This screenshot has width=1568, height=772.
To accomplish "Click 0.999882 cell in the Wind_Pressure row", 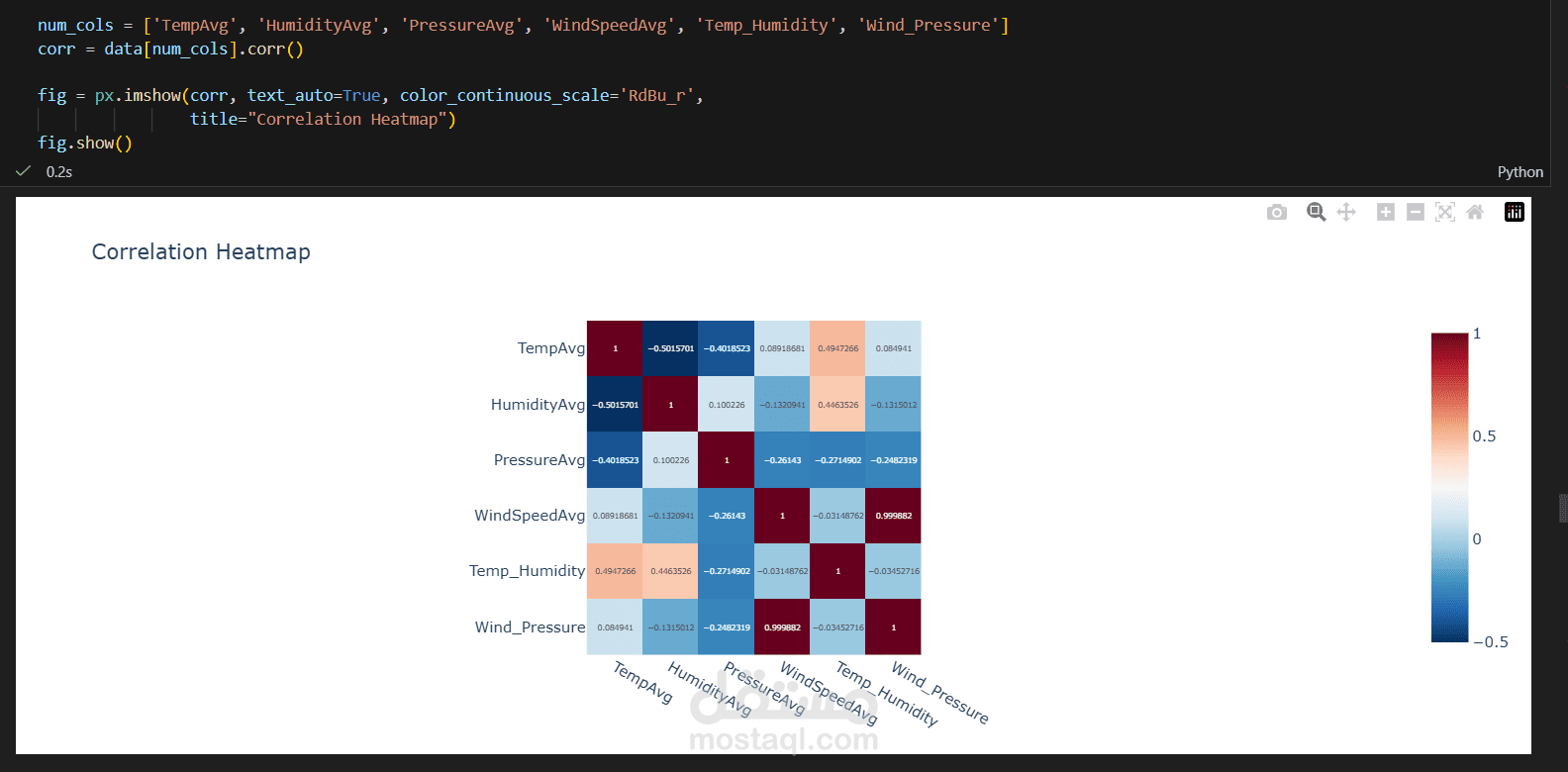I will (782, 627).
